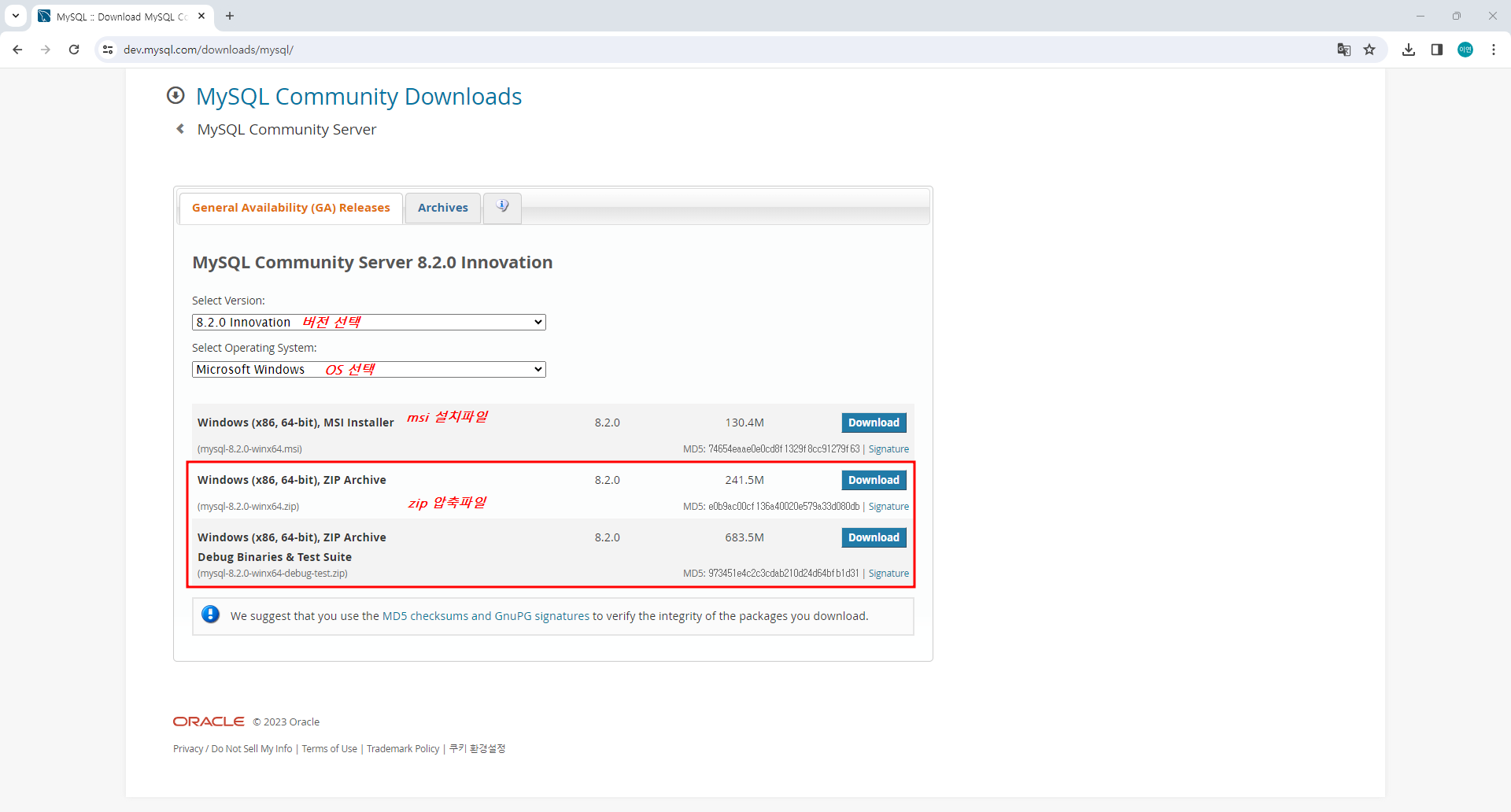Minimize the browser window
This screenshot has width=1511, height=812.
pyautogui.click(x=1420, y=16)
